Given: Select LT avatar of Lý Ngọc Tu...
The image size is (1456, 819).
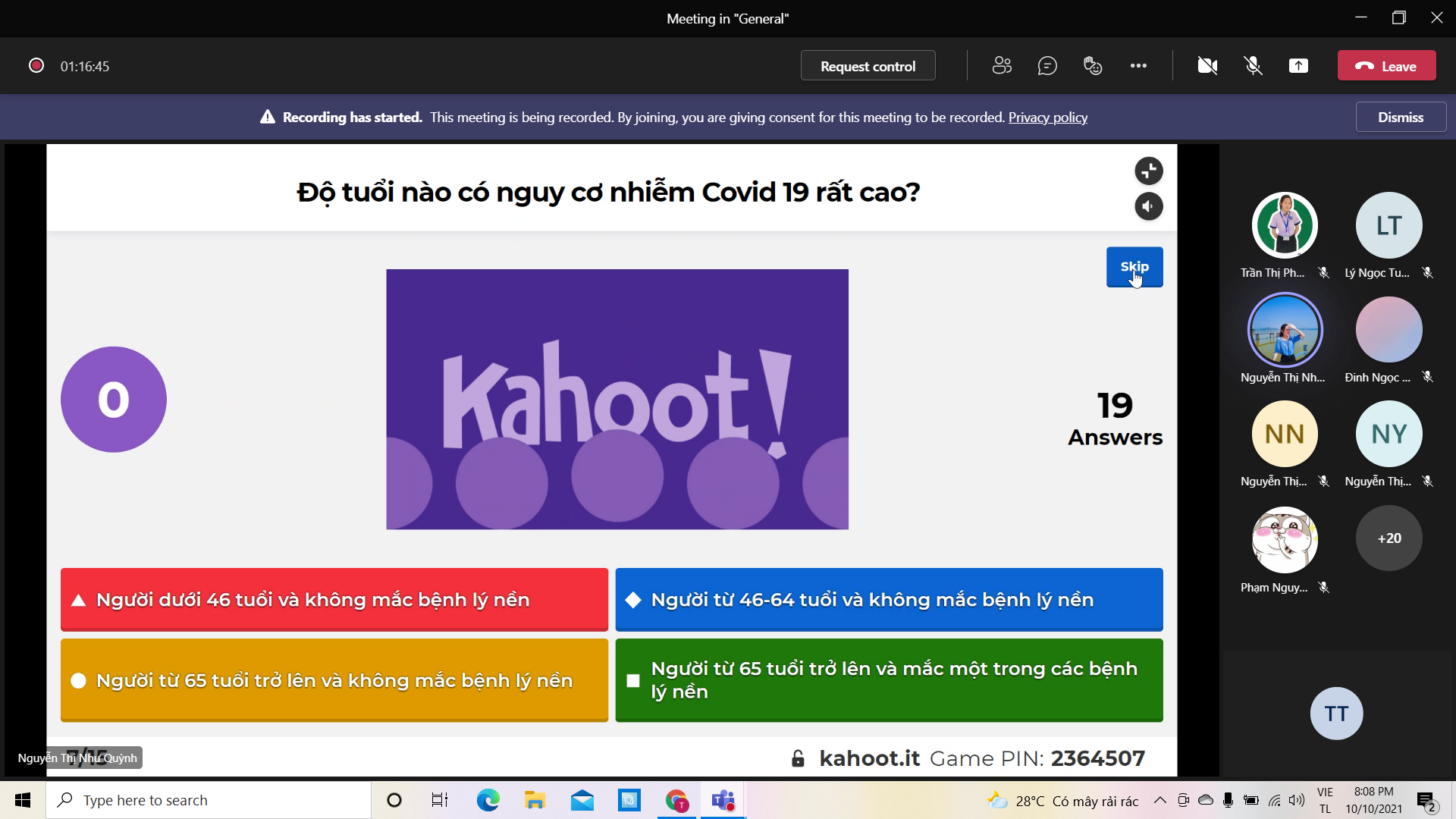Looking at the screenshot, I should 1389,225.
